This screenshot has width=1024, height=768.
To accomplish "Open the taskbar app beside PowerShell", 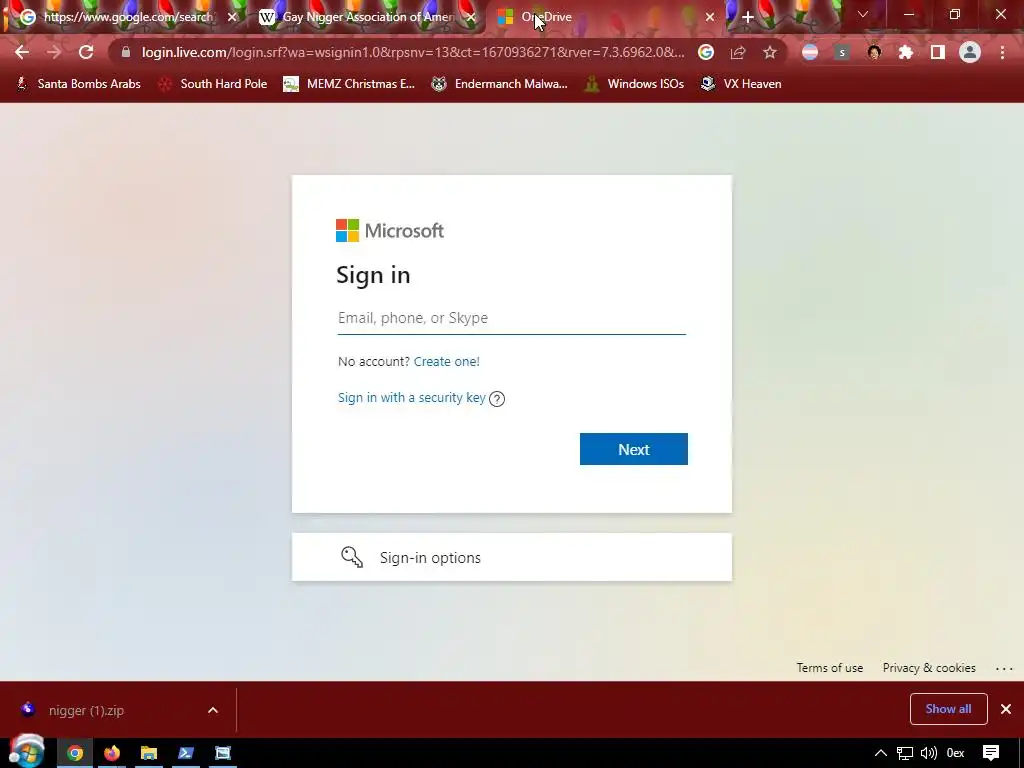I will tap(223, 753).
